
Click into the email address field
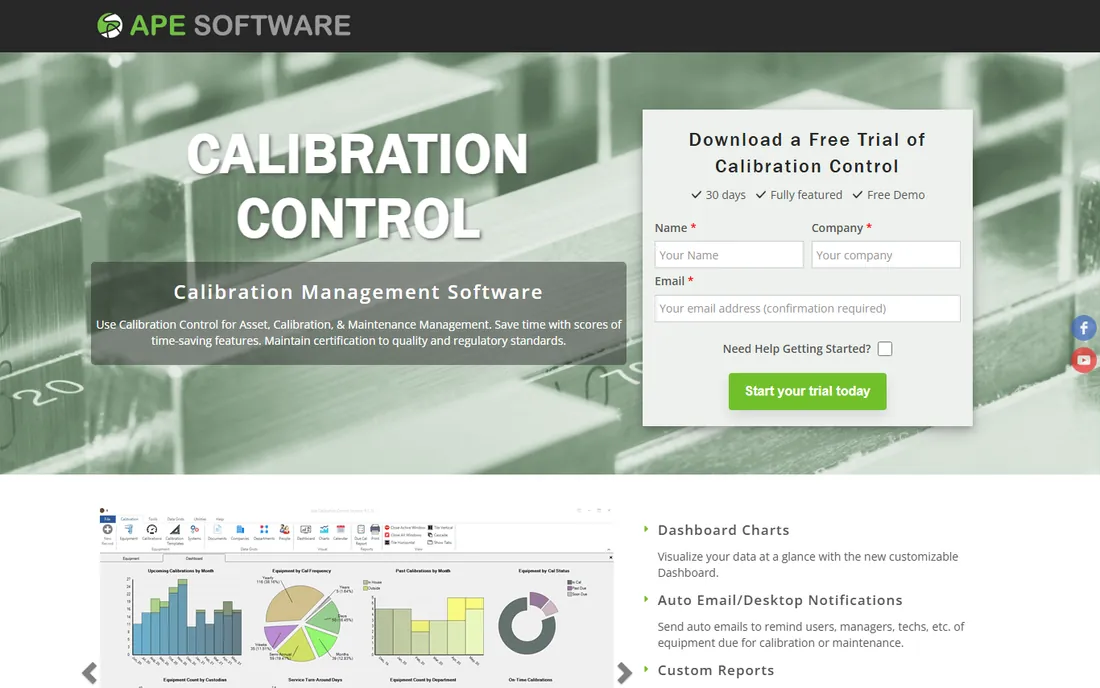pos(807,309)
